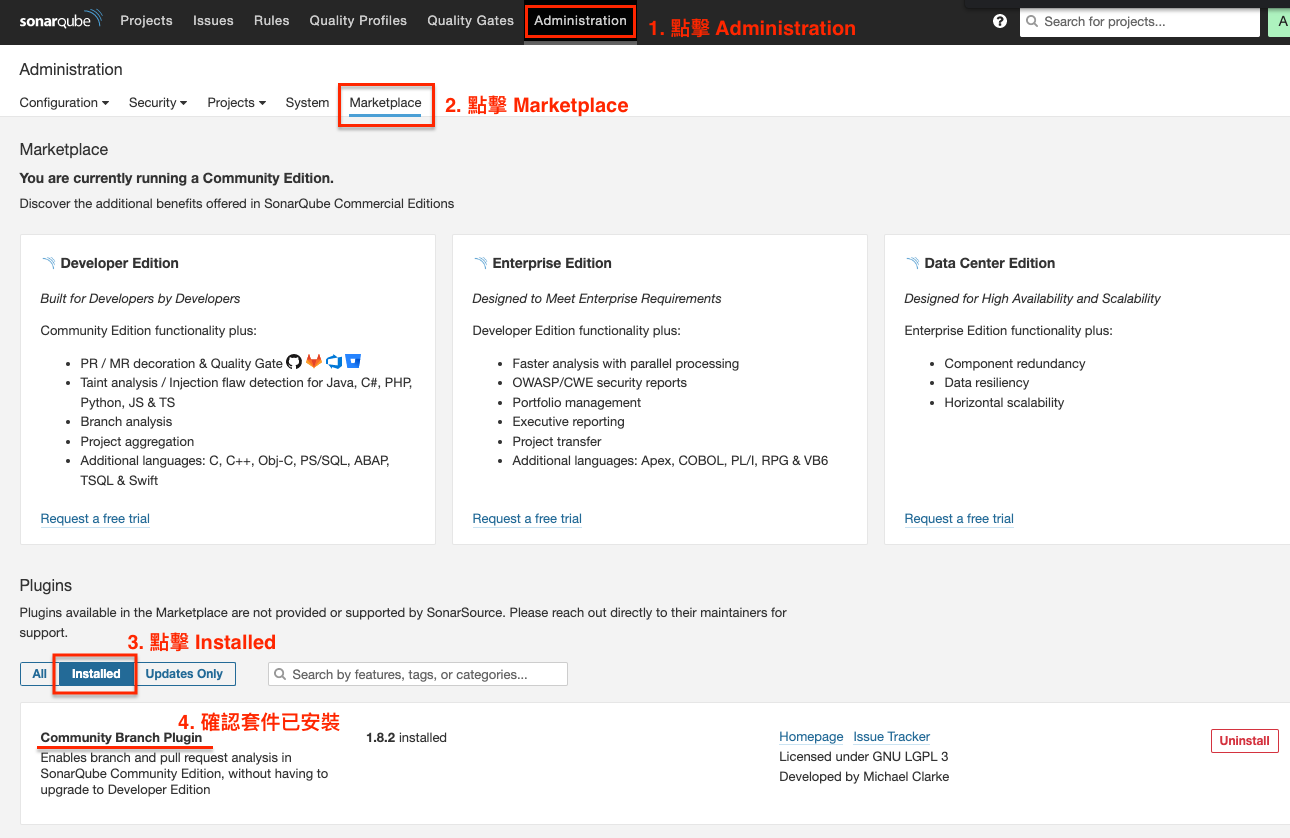Open the help icon in the top bar

pos(999,20)
